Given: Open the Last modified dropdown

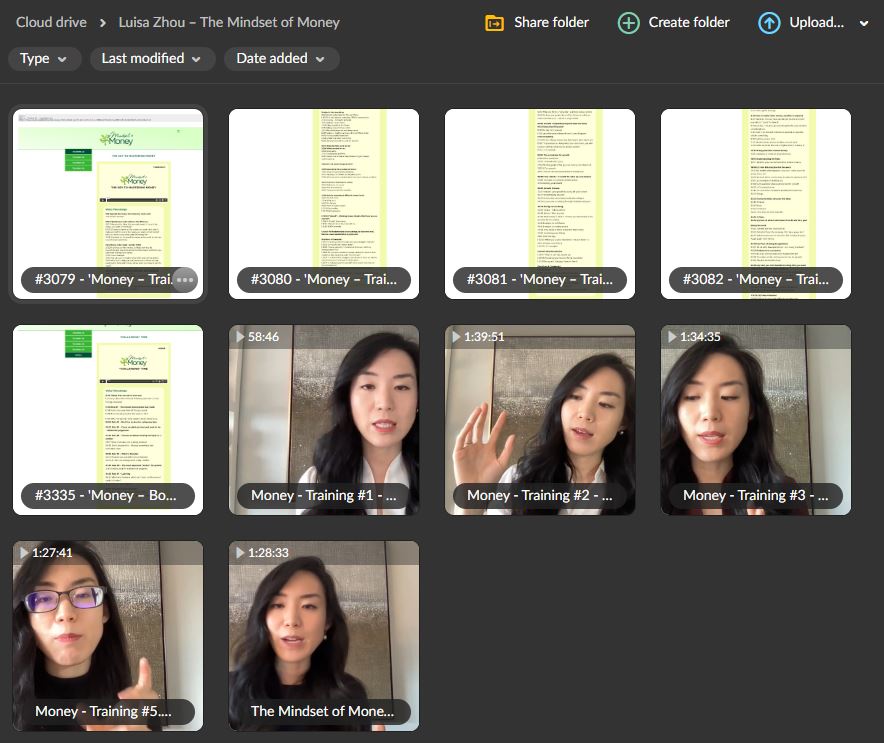Looking at the screenshot, I should [x=152, y=59].
